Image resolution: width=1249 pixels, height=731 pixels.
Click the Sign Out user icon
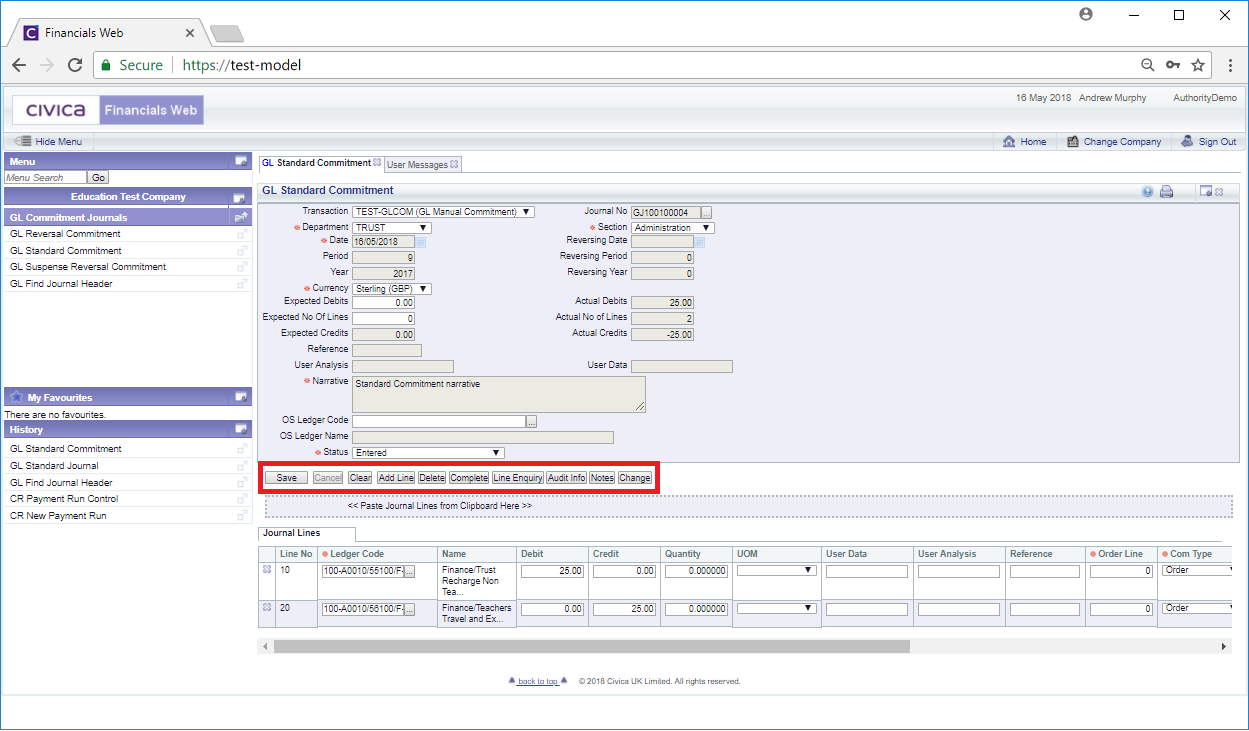(x=1187, y=142)
